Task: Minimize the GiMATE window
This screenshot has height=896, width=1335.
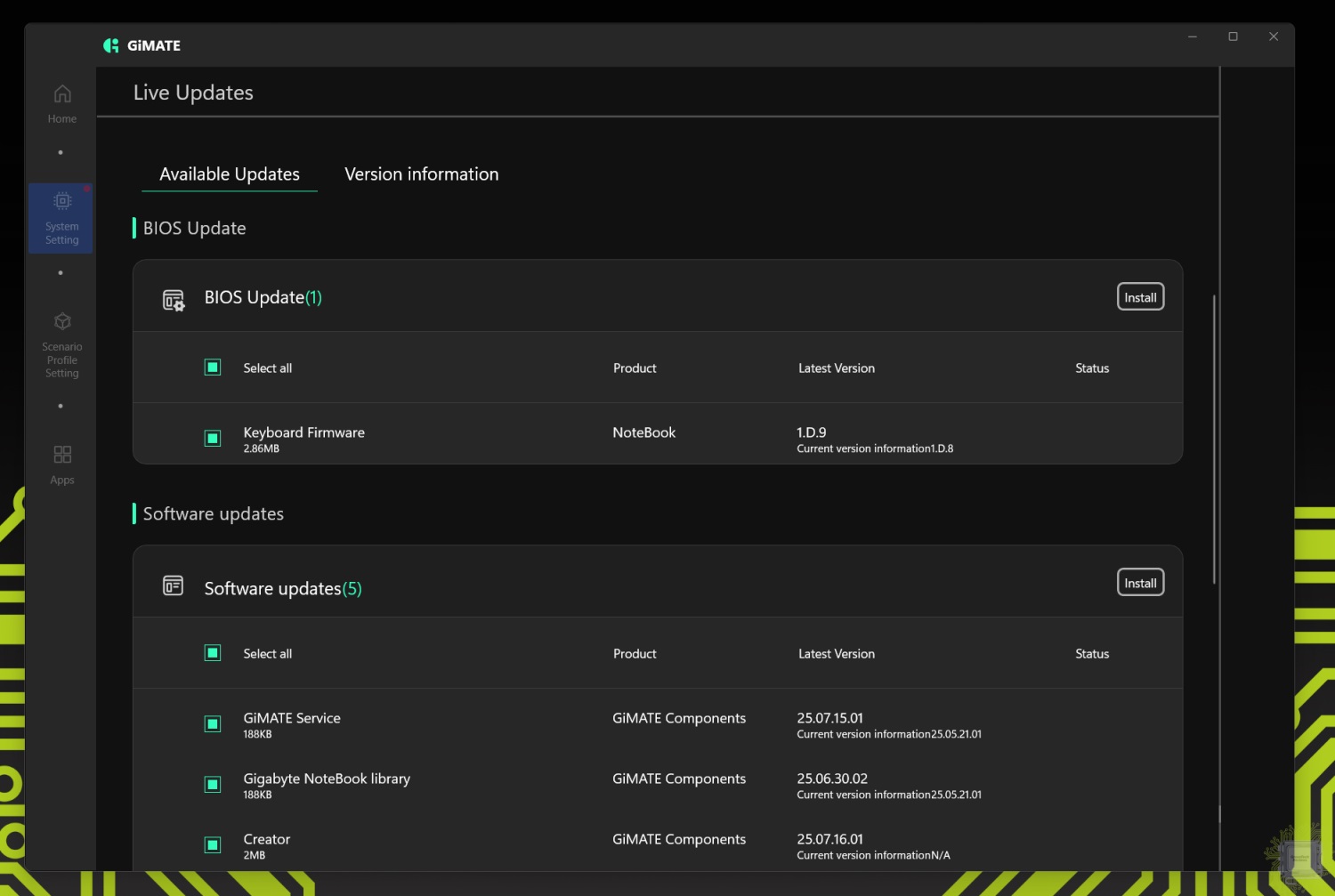Action: (x=1193, y=36)
